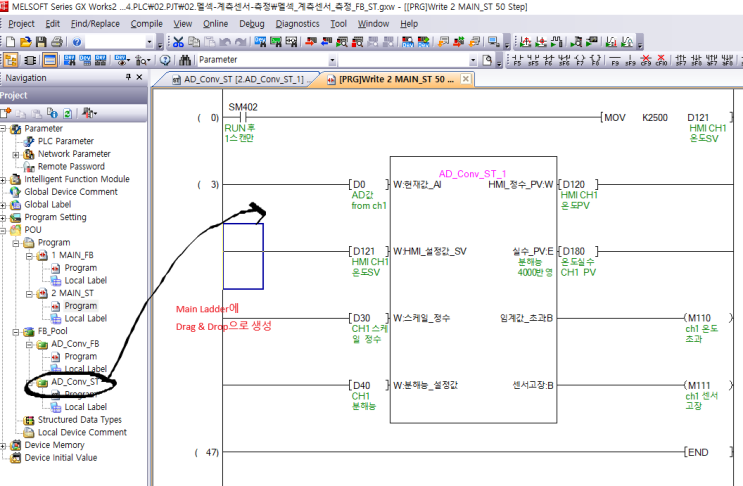
Task: Toggle the Navigation window icon
Action: pos(10,60)
